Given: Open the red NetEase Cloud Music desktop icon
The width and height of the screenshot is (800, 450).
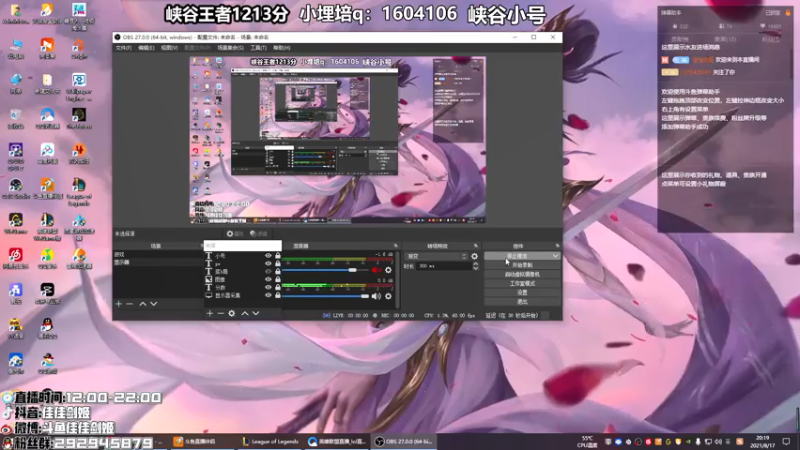Looking at the screenshot, I should [x=15, y=258].
